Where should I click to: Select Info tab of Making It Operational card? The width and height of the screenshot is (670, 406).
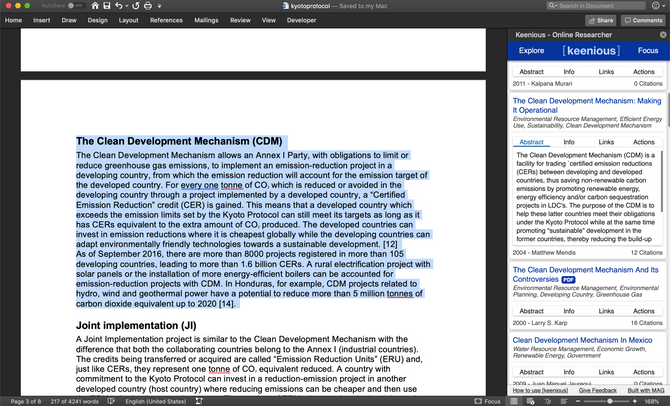point(569,142)
